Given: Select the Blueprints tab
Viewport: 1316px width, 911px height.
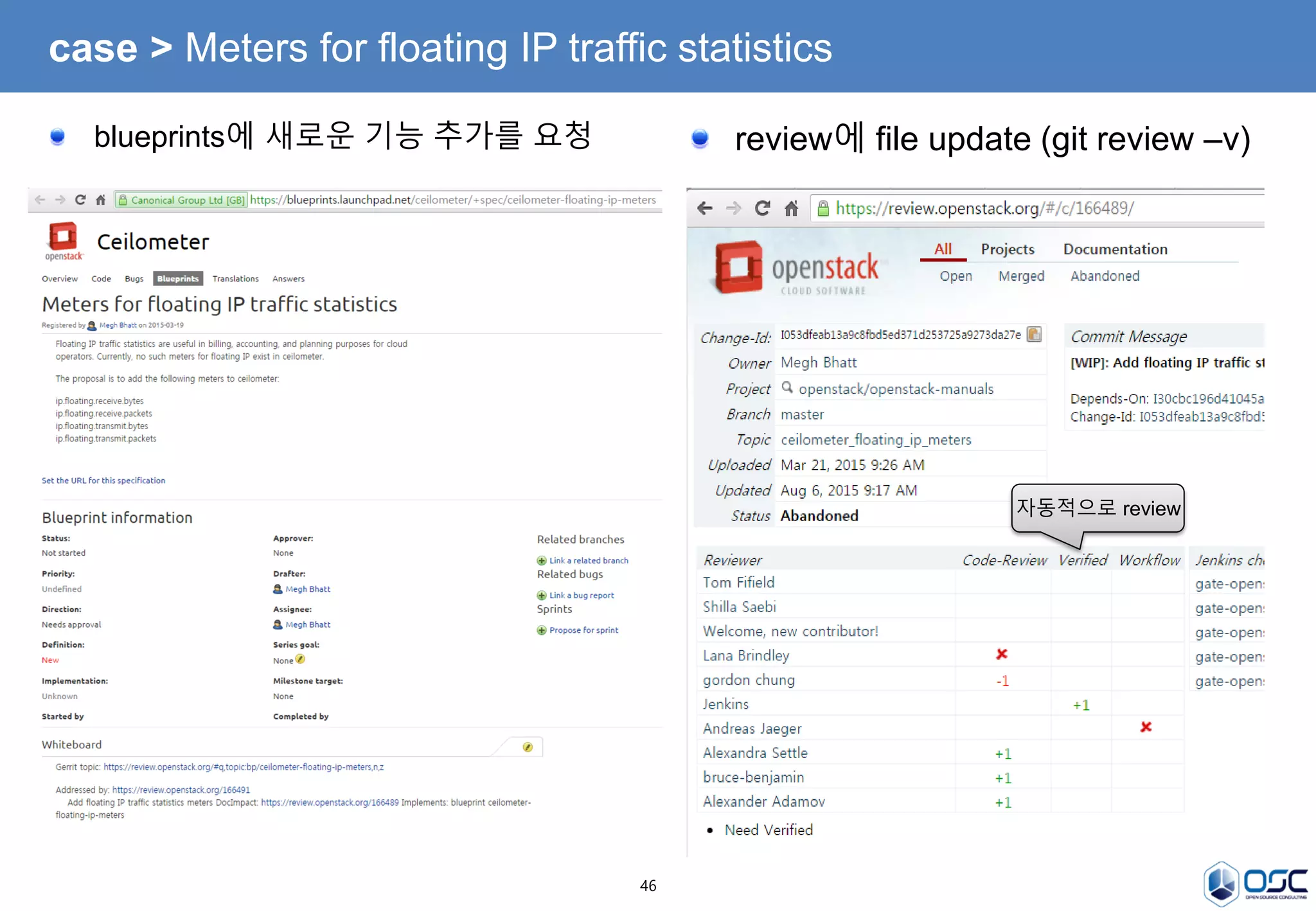Looking at the screenshot, I should [178, 279].
